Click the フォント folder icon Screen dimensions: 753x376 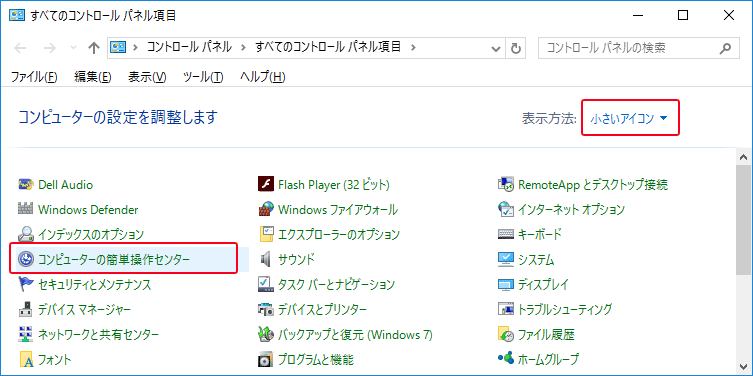[26, 359]
